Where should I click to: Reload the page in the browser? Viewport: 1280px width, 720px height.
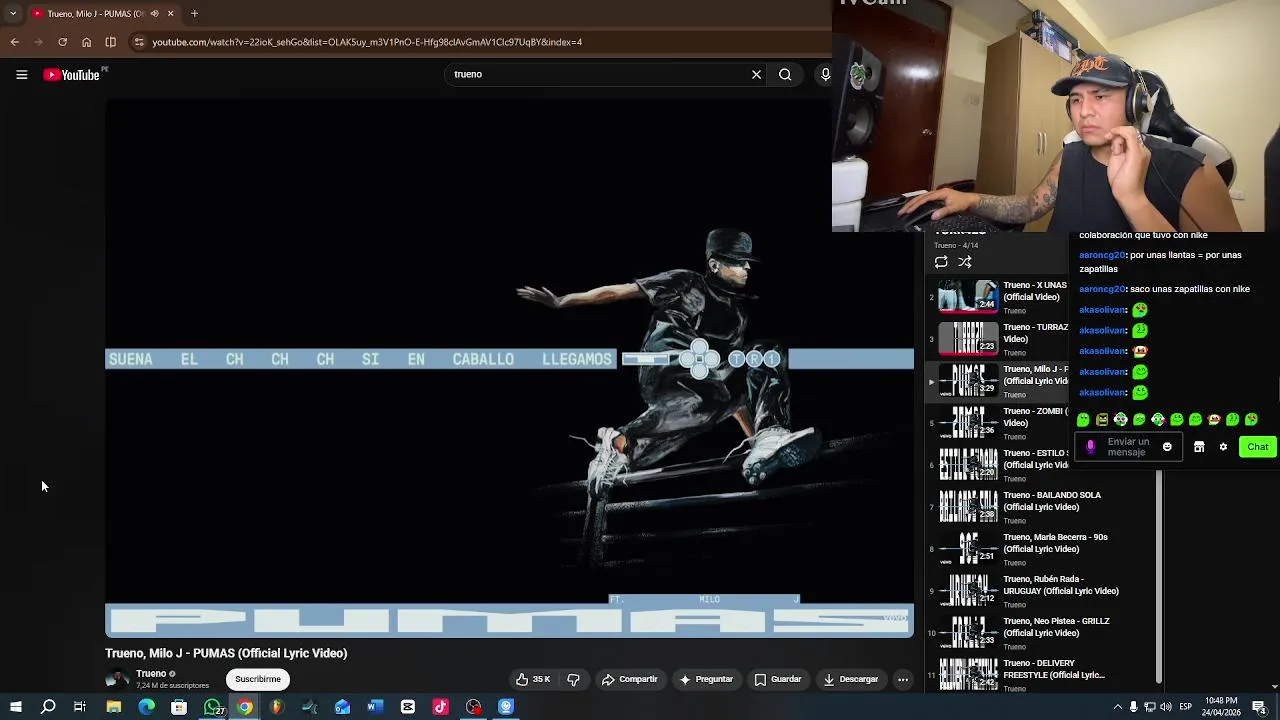pyautogui.click(x=62, y=42)
